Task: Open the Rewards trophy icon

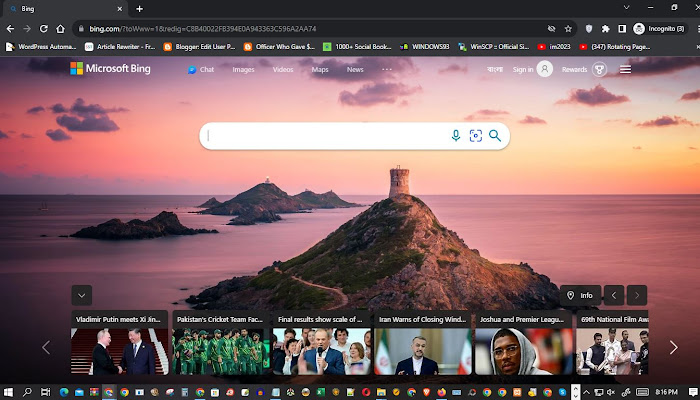Action: tap(599, 69)
